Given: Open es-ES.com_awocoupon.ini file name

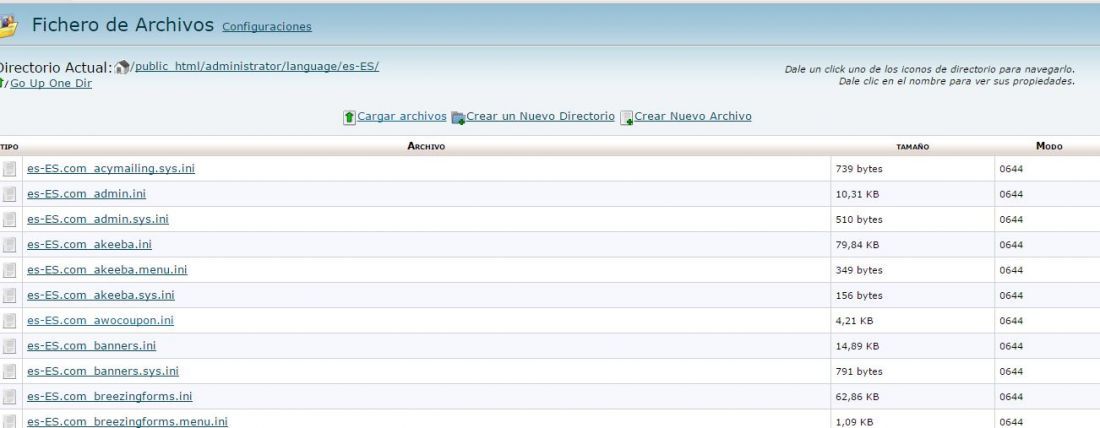Looking at the screenshot, I should click(100, 320).
